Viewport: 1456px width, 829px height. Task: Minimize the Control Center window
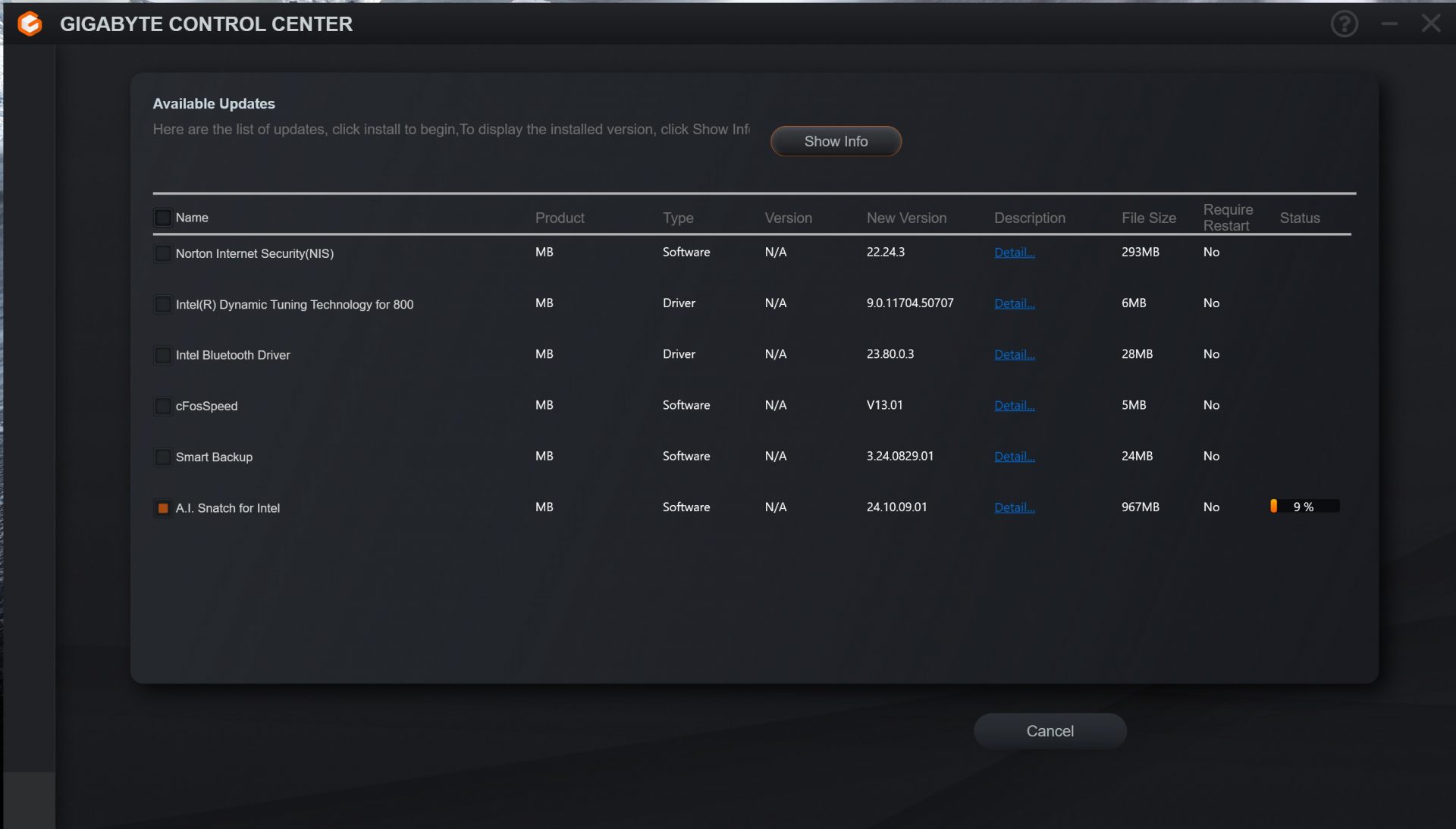point(1389,24)
